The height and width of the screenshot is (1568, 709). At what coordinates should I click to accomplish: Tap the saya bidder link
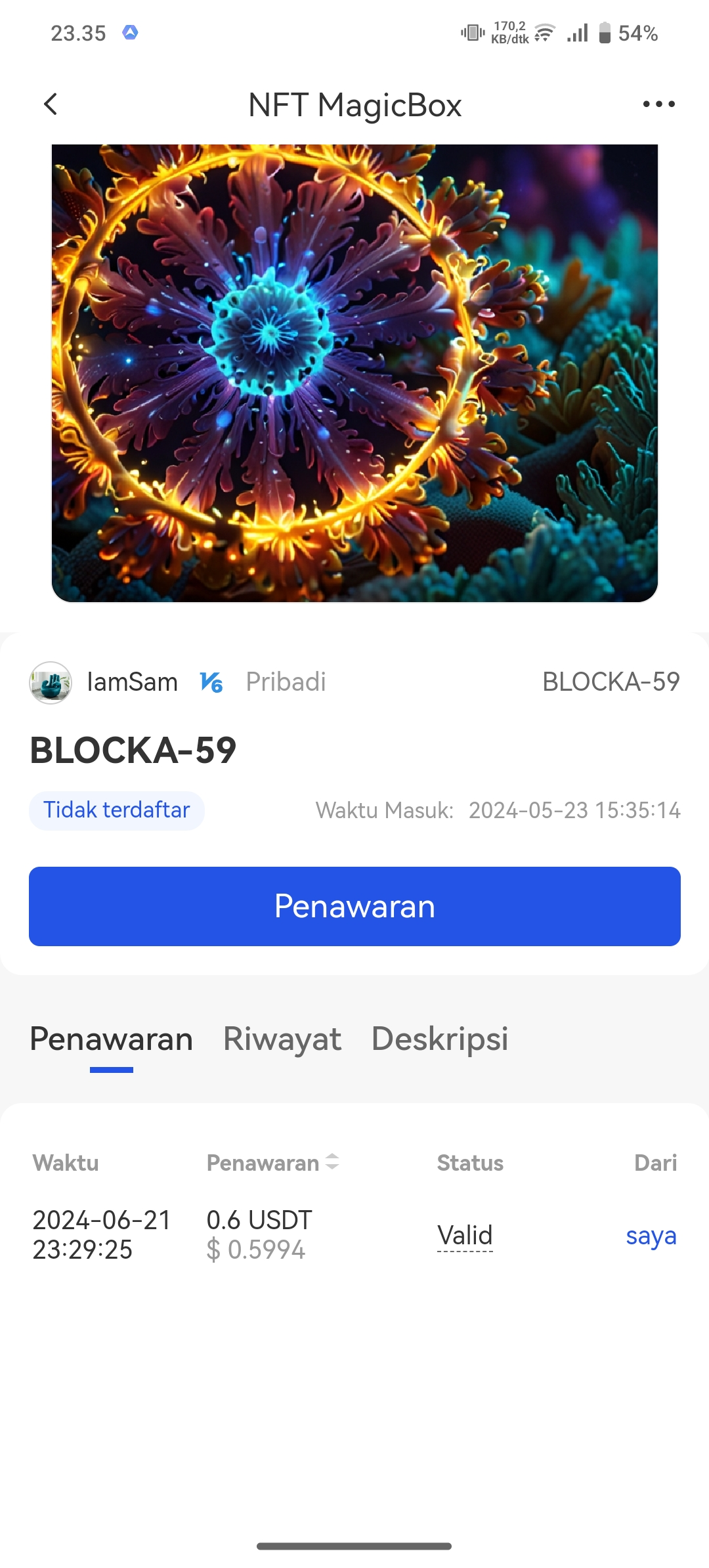651,1235
